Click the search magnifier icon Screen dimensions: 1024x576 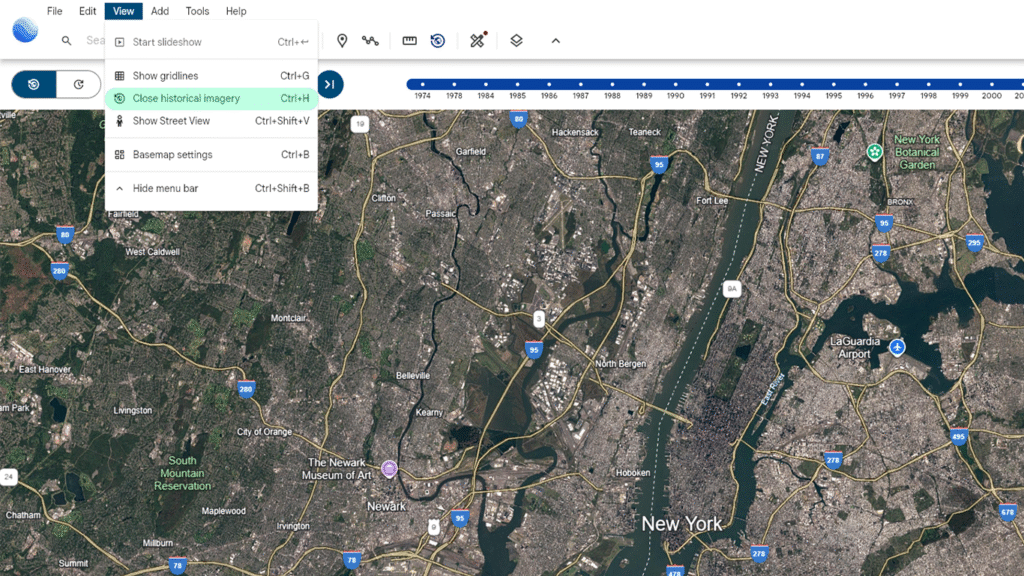pyautogui.click(x=67, y=41)
